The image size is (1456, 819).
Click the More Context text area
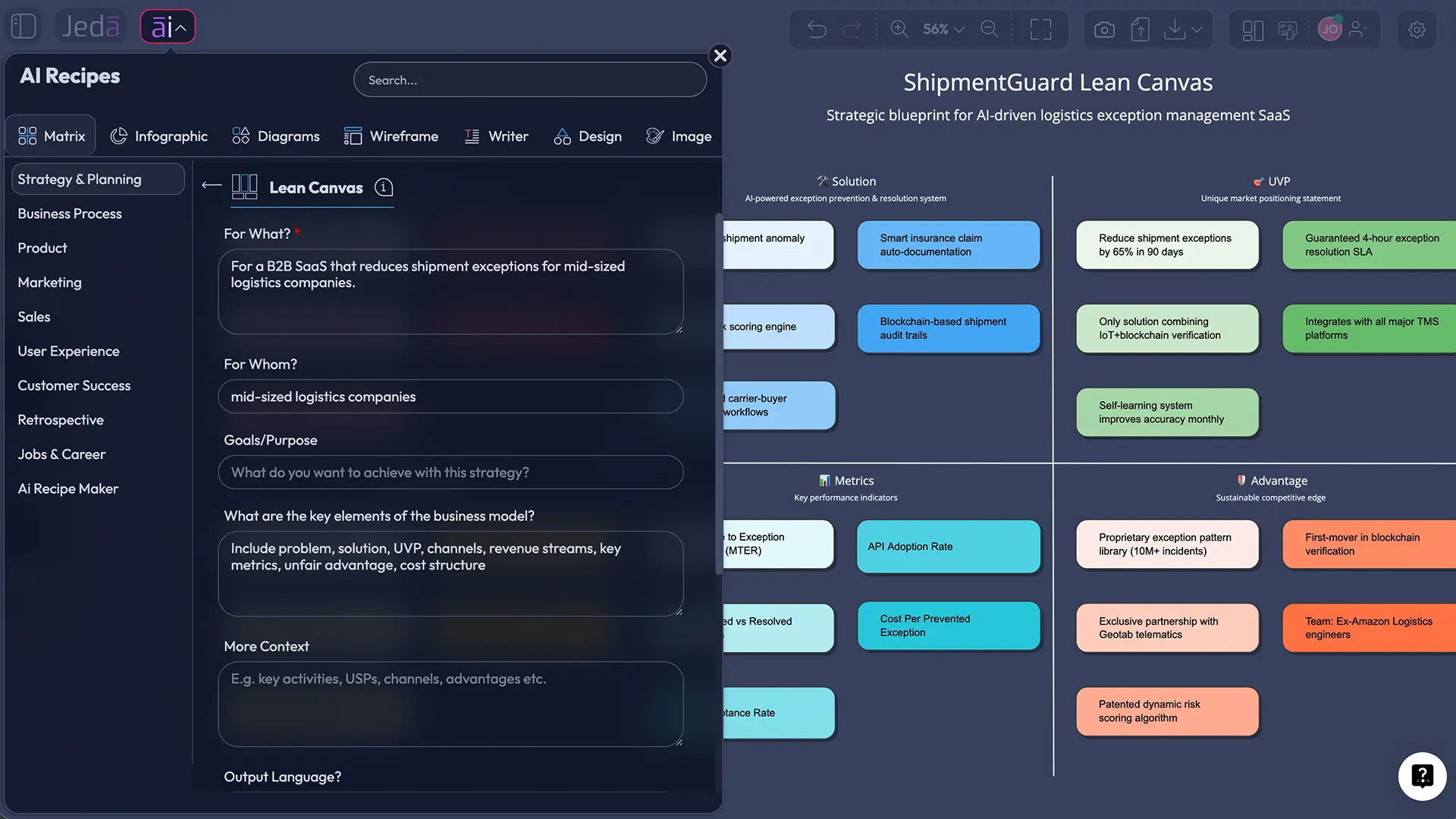tap(450, 704)
